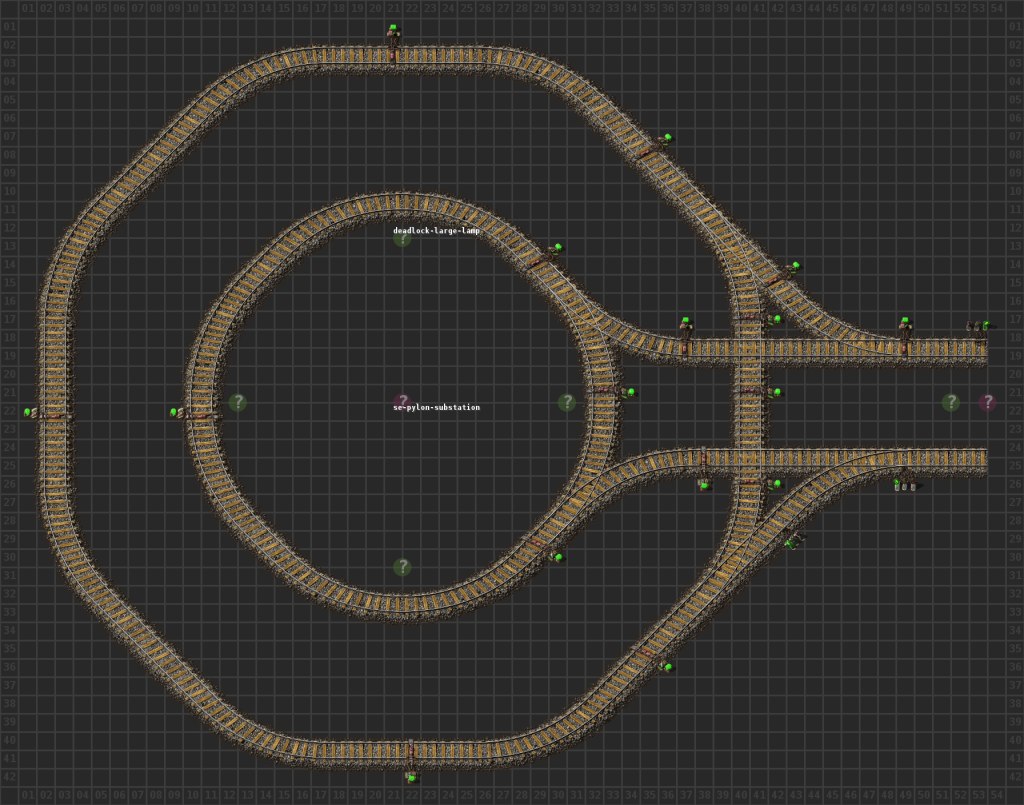The height and width of the screenshot is (805, 1024).
Task: Select chain signal below lower straight track's right side
Action: click(904, 485)
